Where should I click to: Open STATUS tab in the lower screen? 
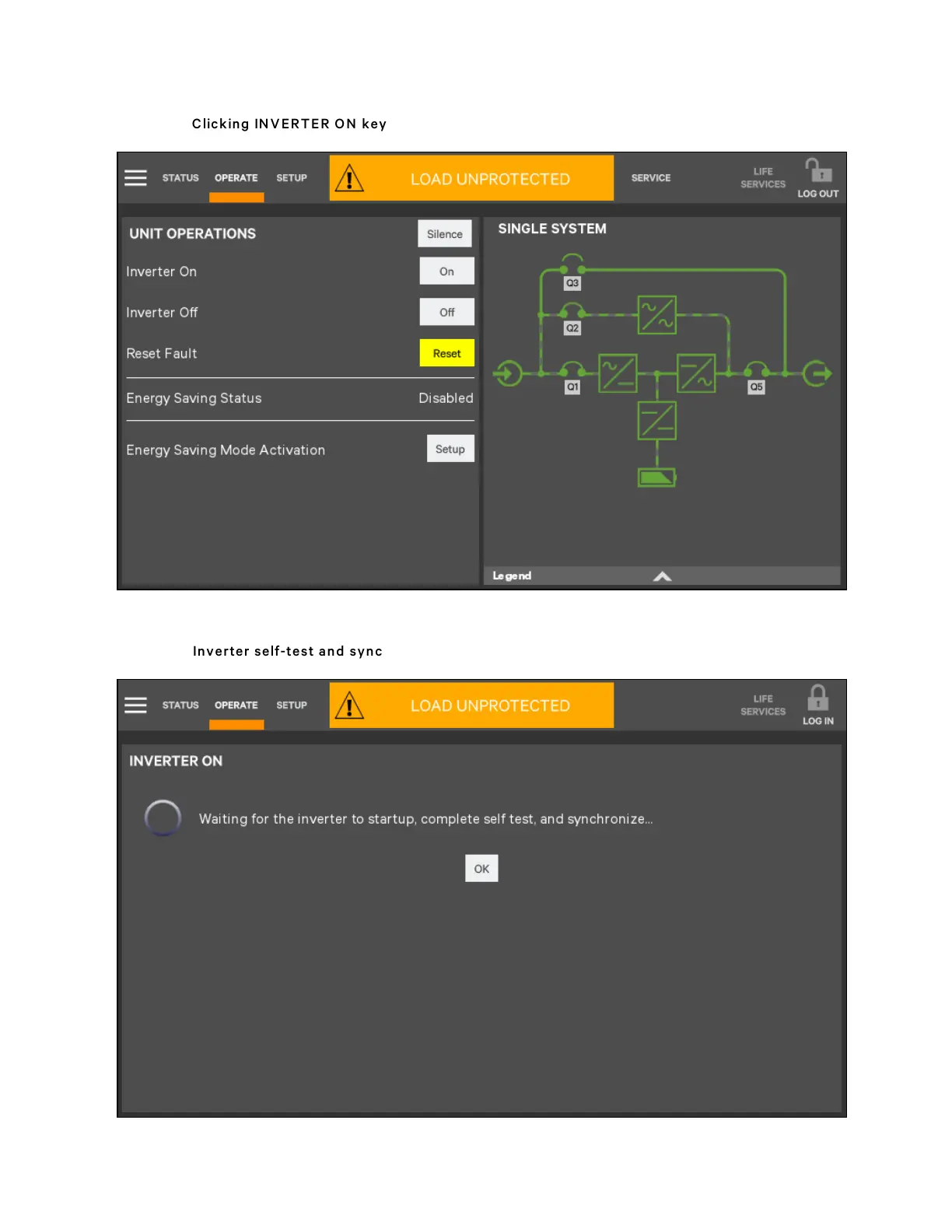click(x=180, y=705)
